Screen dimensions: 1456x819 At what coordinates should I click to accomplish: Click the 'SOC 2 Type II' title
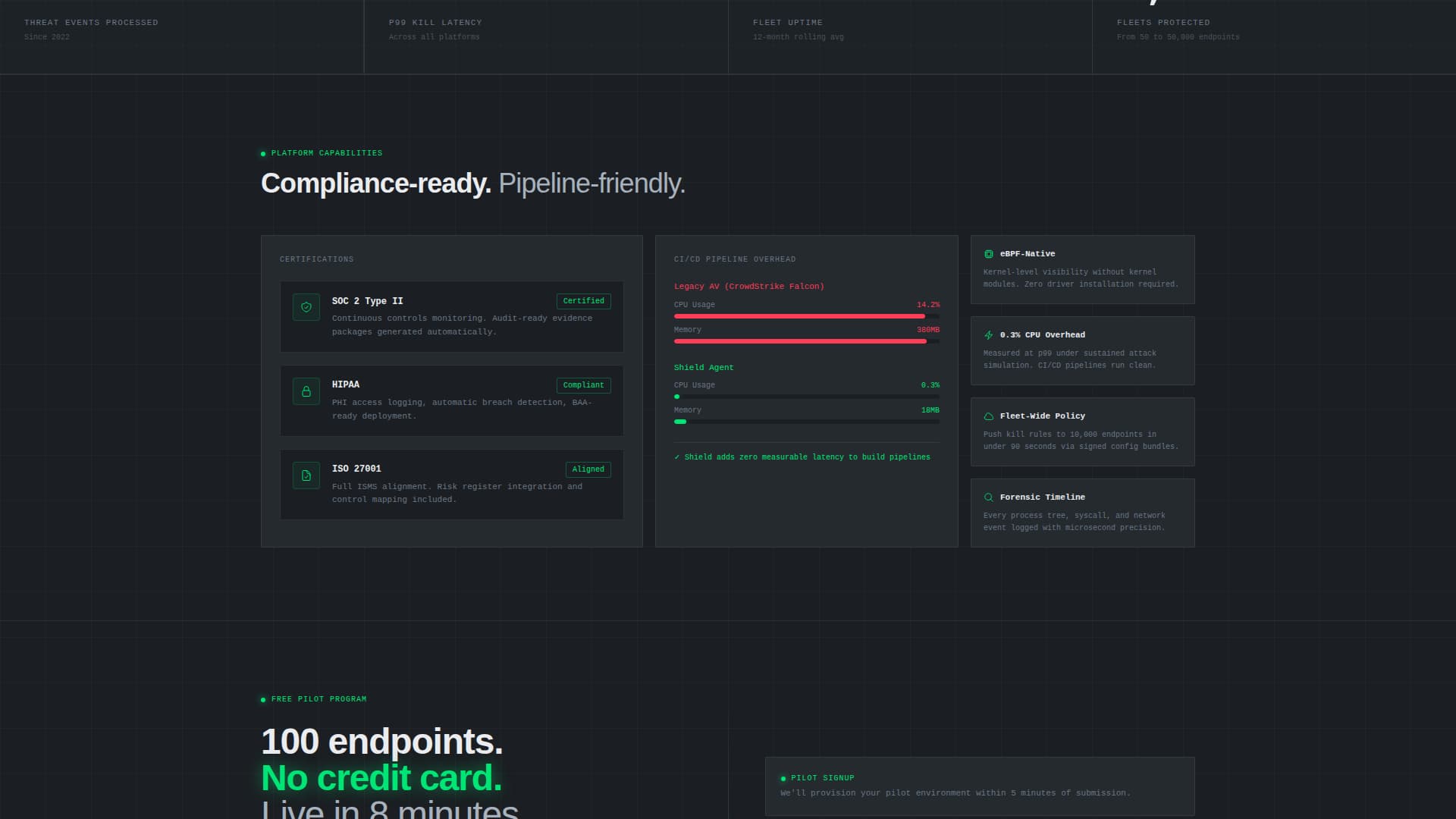pos(367,301)
